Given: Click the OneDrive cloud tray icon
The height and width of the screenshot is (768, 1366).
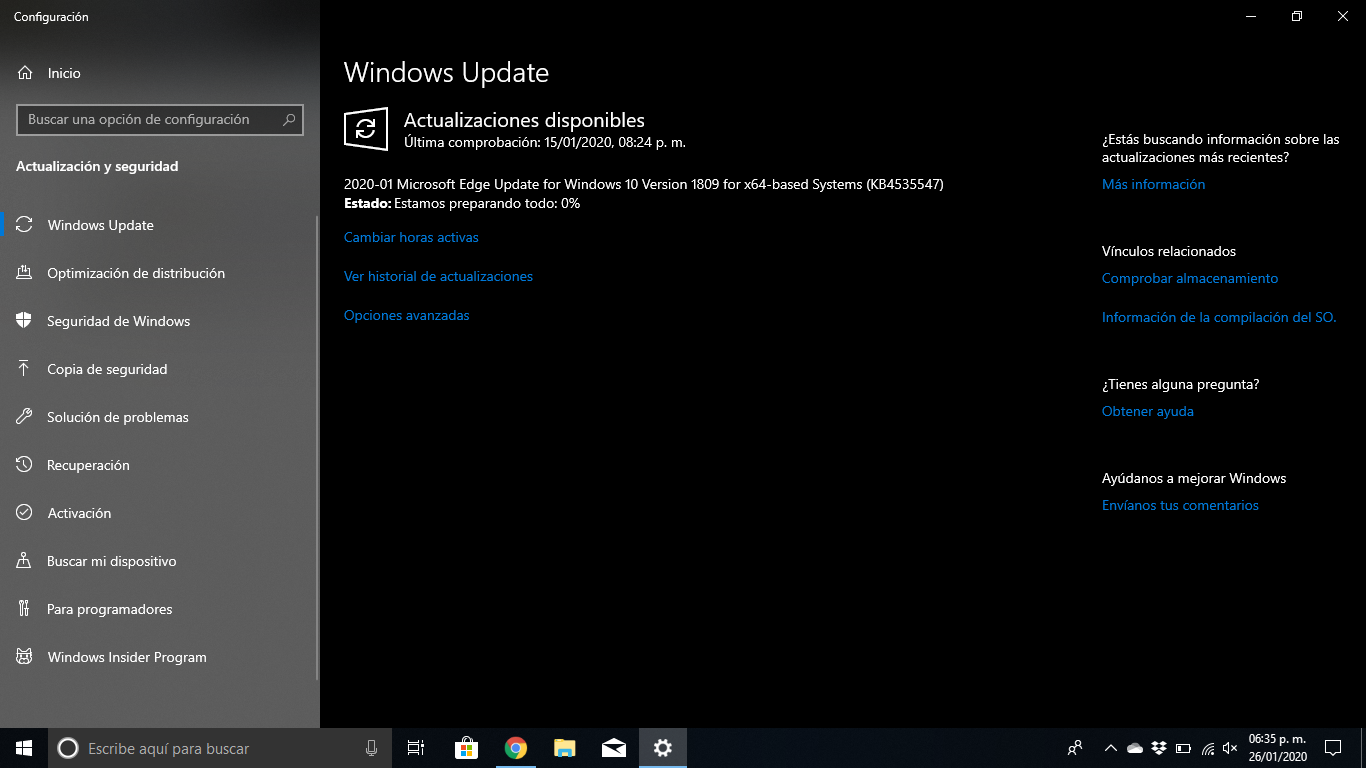Looking at the screenshot, I should pos(1135,748).
